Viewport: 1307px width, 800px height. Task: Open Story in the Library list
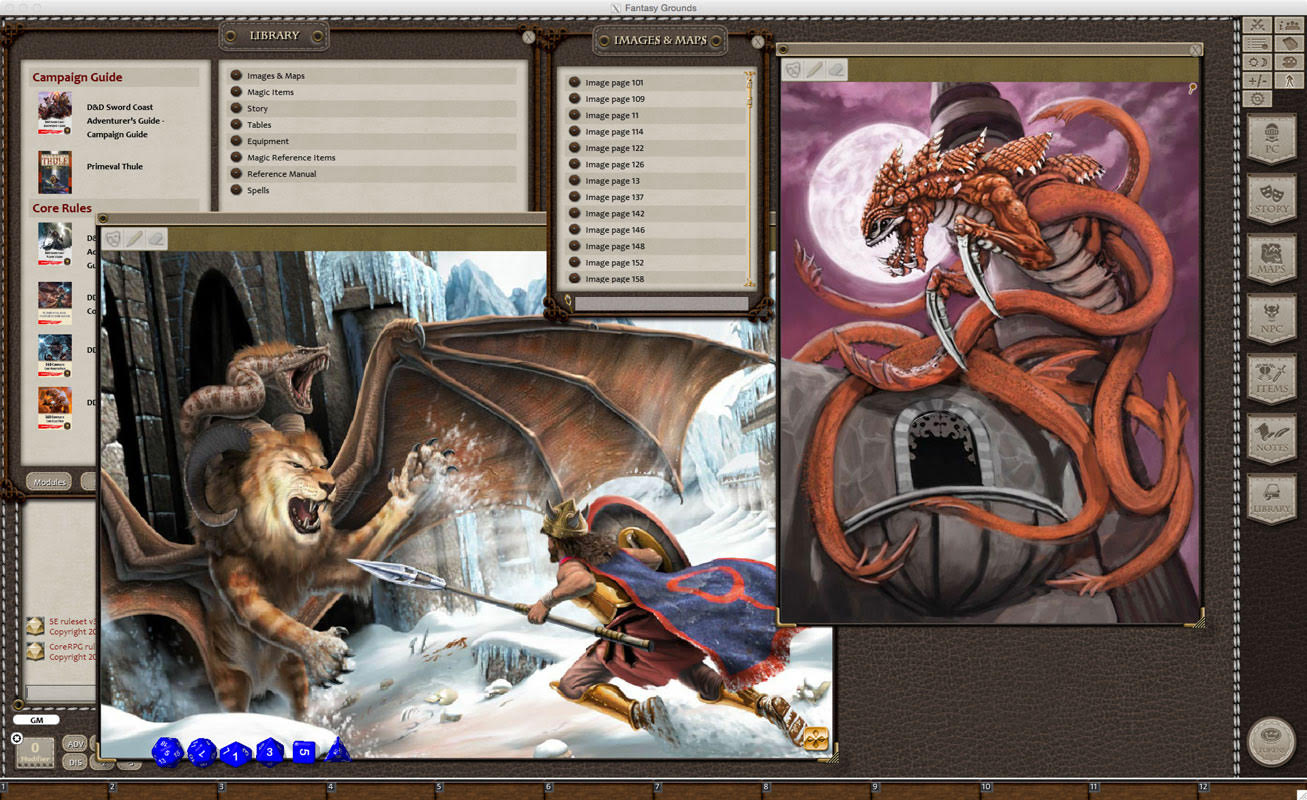372,108
